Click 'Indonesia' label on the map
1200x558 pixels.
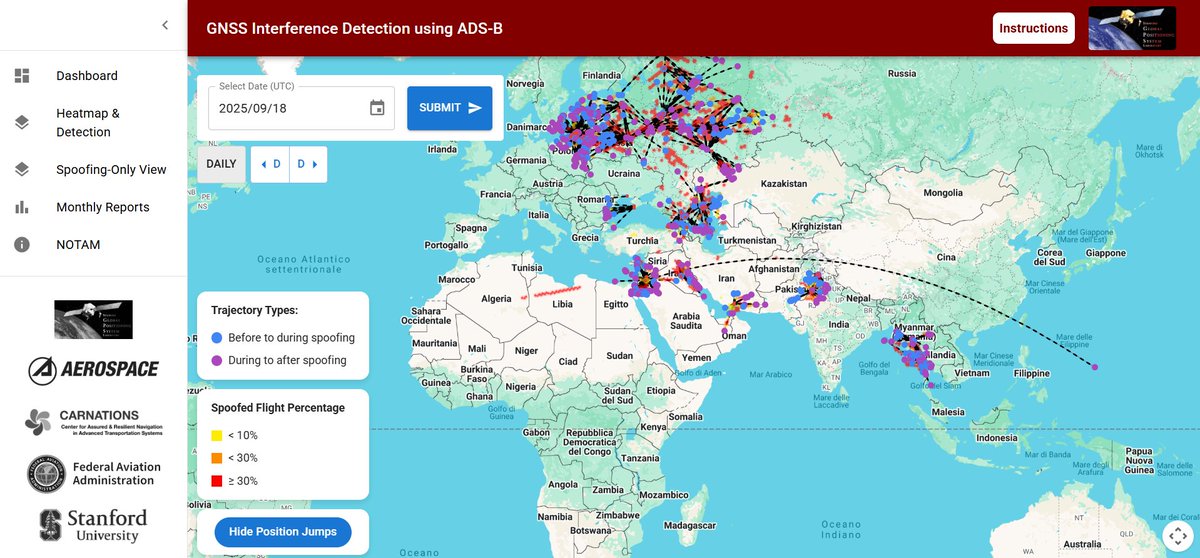pyautogui.click(x=998, y=438)
